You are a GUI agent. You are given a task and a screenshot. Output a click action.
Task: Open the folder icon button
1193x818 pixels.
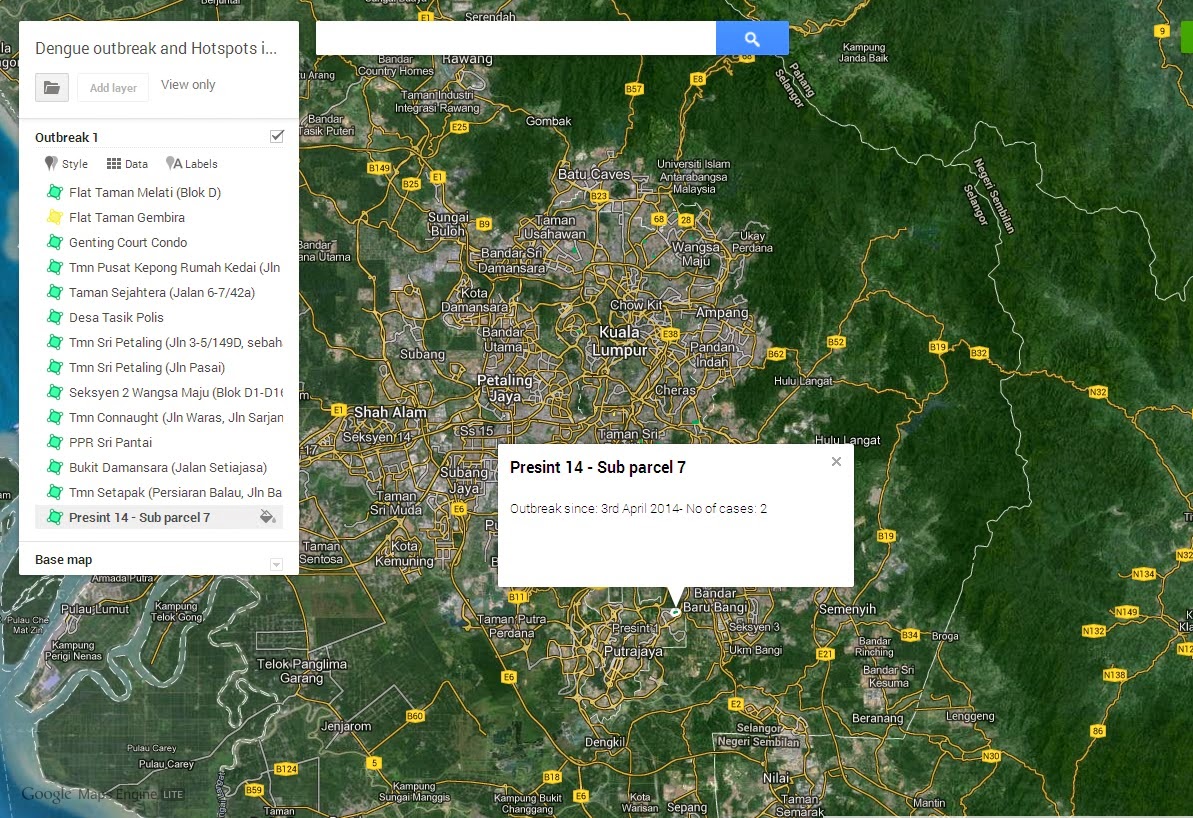(x=52, y=88)
